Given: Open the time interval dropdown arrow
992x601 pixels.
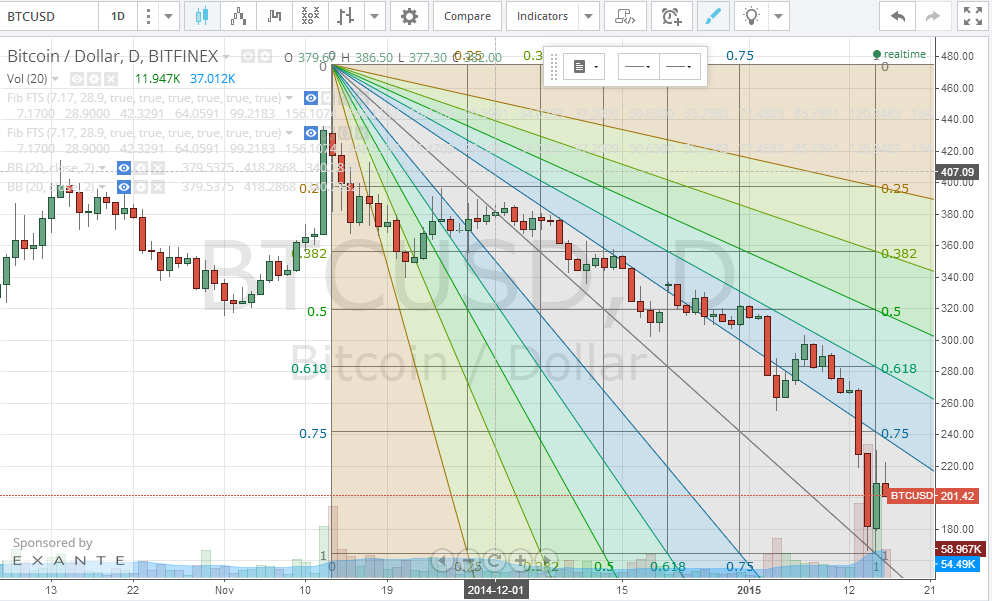Looking at the screenshot, I should [168, 16].
